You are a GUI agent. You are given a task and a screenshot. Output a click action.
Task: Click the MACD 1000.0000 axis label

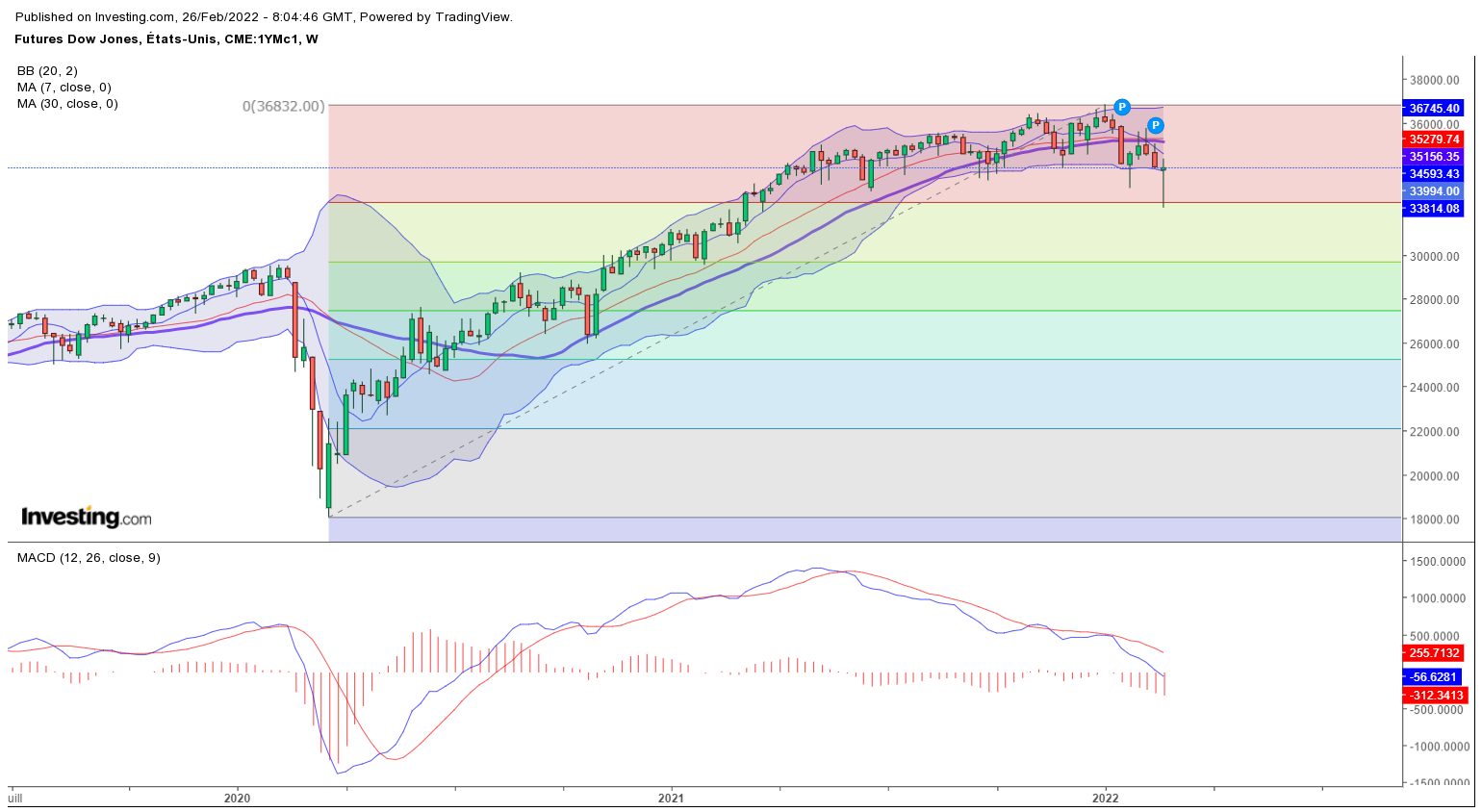[x=1438, y=598]
